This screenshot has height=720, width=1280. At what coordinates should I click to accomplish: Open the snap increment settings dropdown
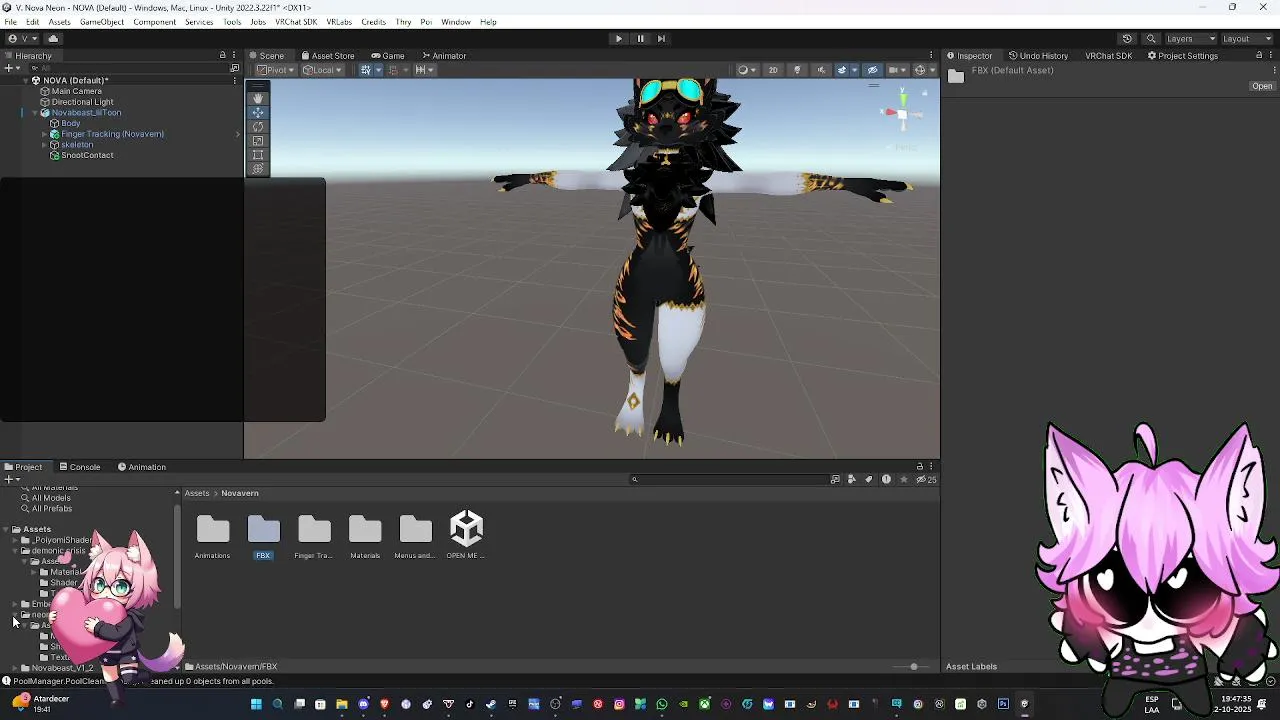click(424, 70)
